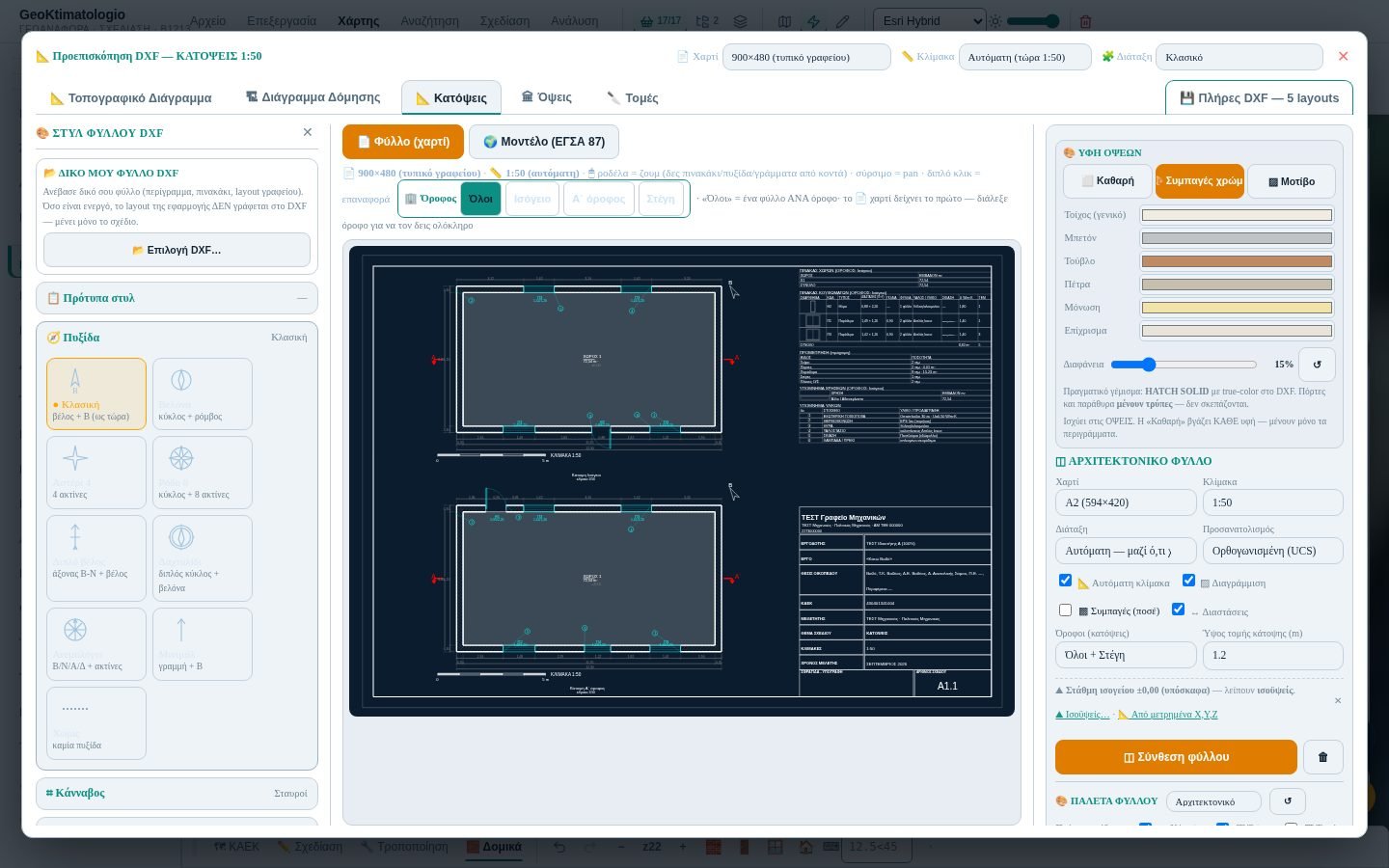Image resolution: width=1389 pixels, height=868 pixels.
Task: Choose the Βελόνα compass with circle and rhombus
Action: pyautogui.click(x=203, y=393)
